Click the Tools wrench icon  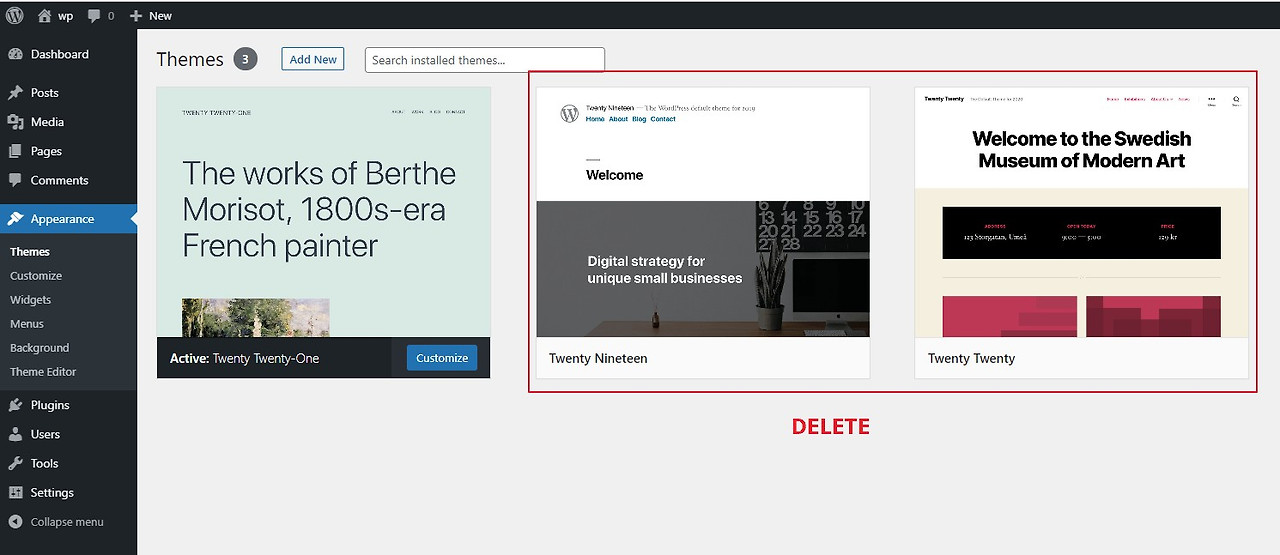click(15, 463)
